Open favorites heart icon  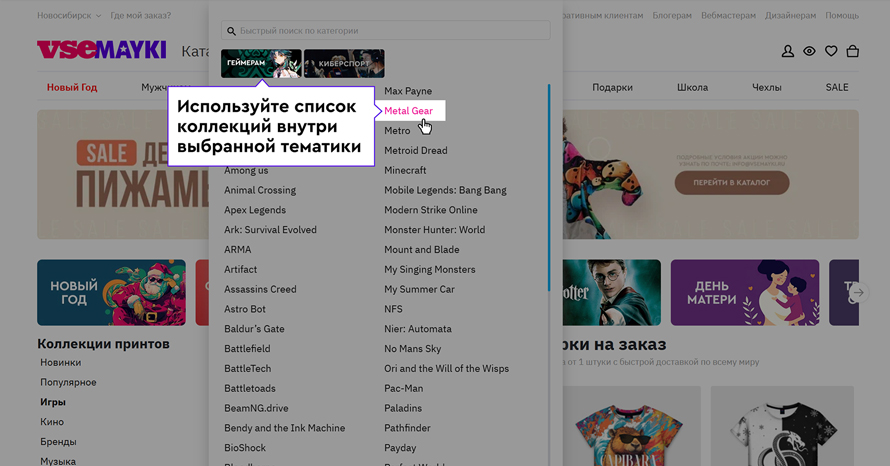(831, 51)
